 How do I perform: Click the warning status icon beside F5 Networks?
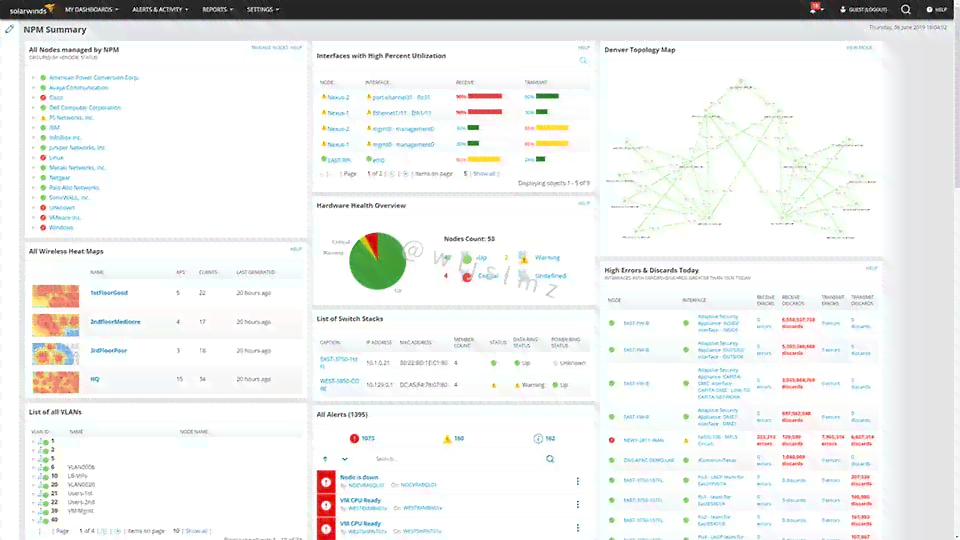pos(43,118)
